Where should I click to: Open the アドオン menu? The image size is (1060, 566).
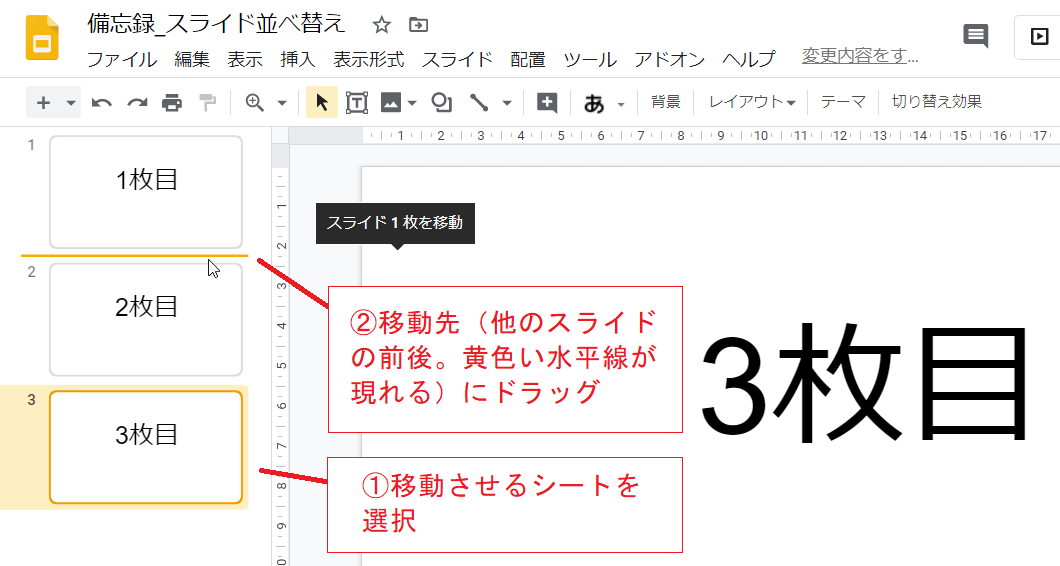point(669,60)
